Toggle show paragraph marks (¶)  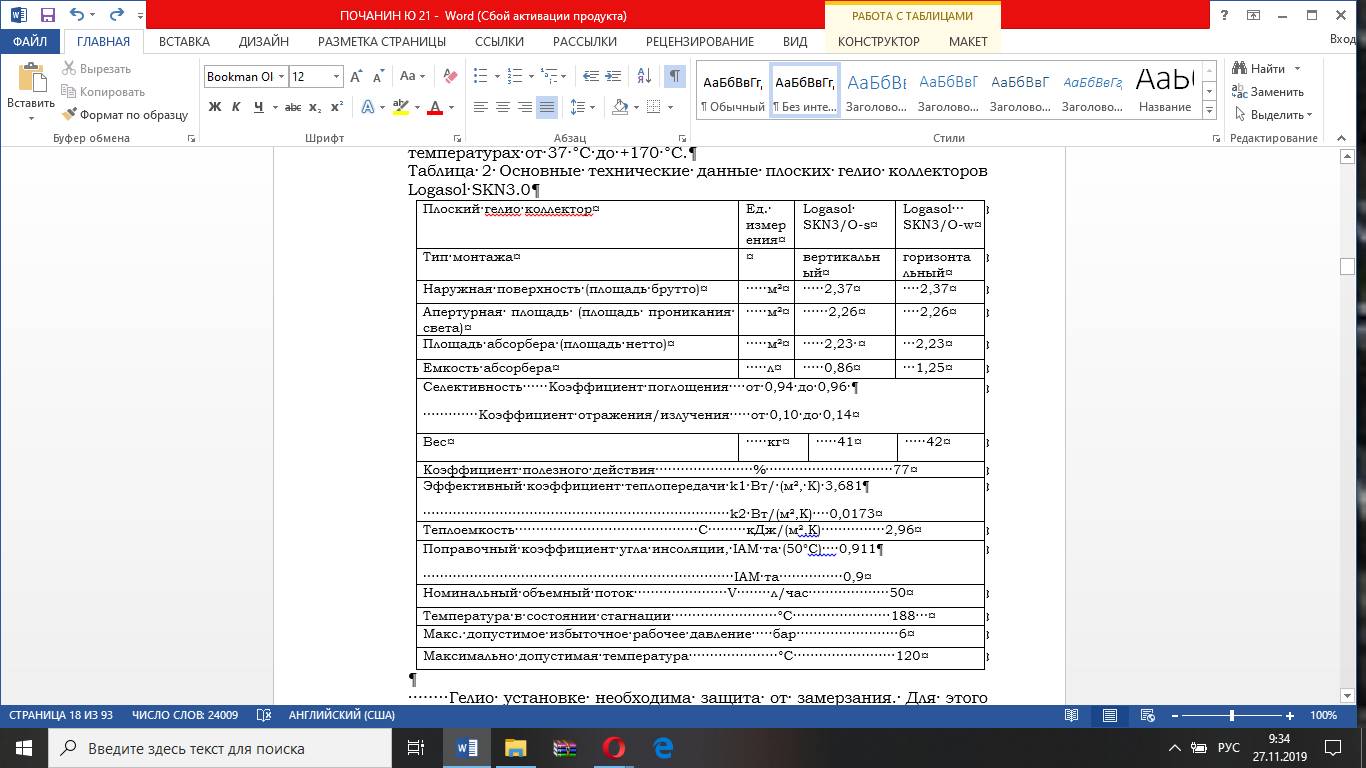[x=675, y=76]
